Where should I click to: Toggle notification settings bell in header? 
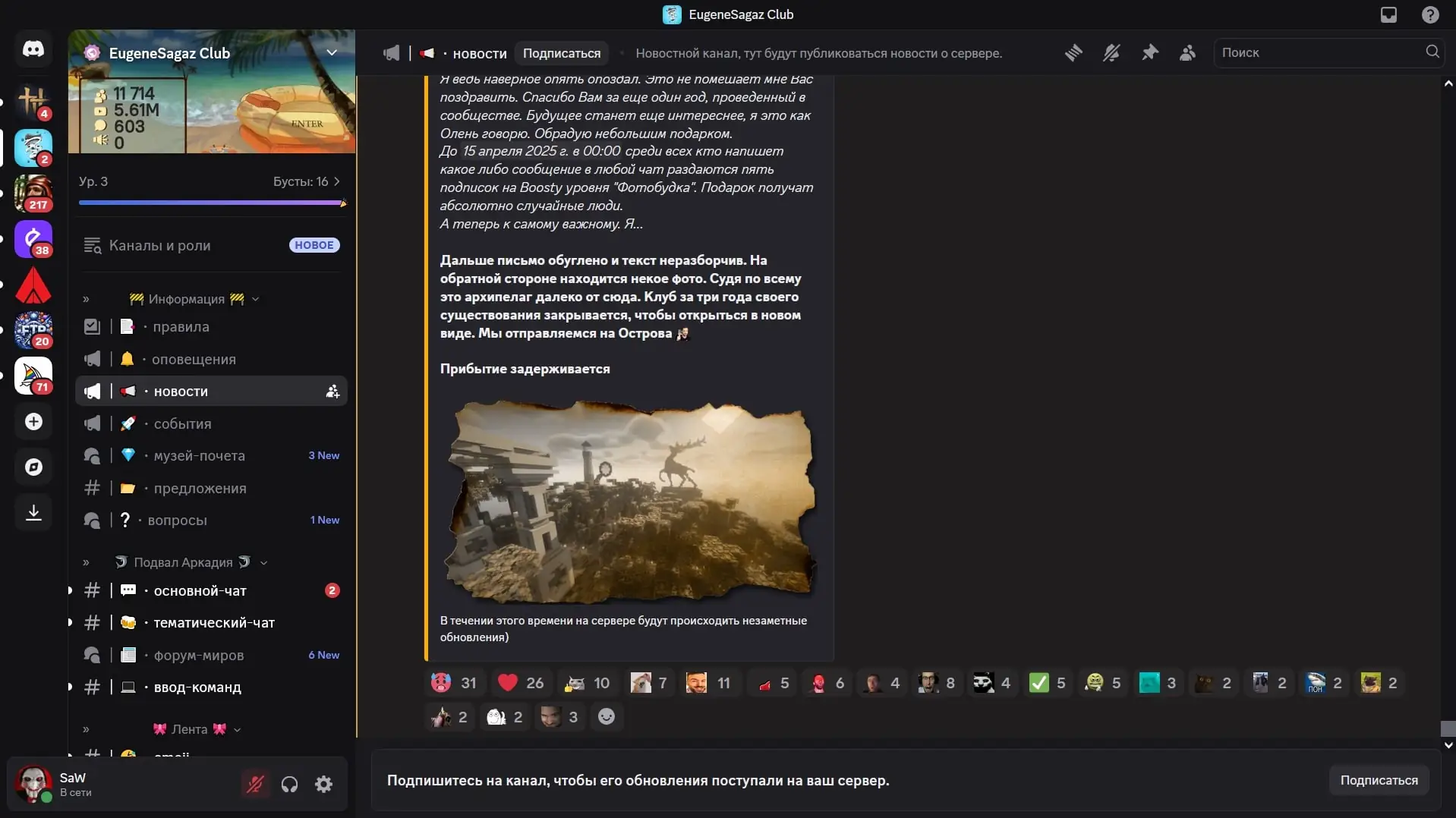pyautogui.click(x=1111, y=53)
